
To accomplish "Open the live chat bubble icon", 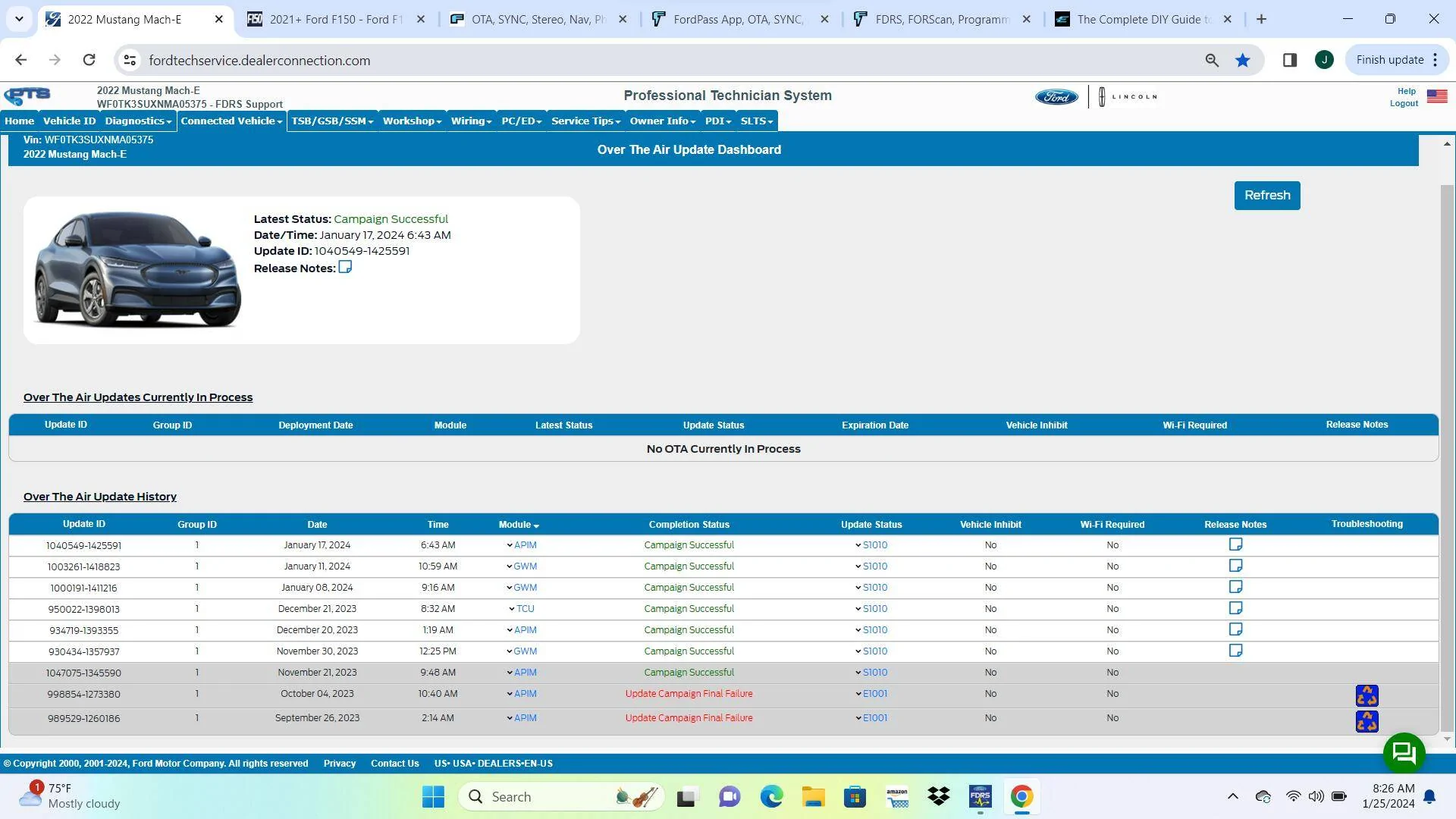I will point(1404,753).
